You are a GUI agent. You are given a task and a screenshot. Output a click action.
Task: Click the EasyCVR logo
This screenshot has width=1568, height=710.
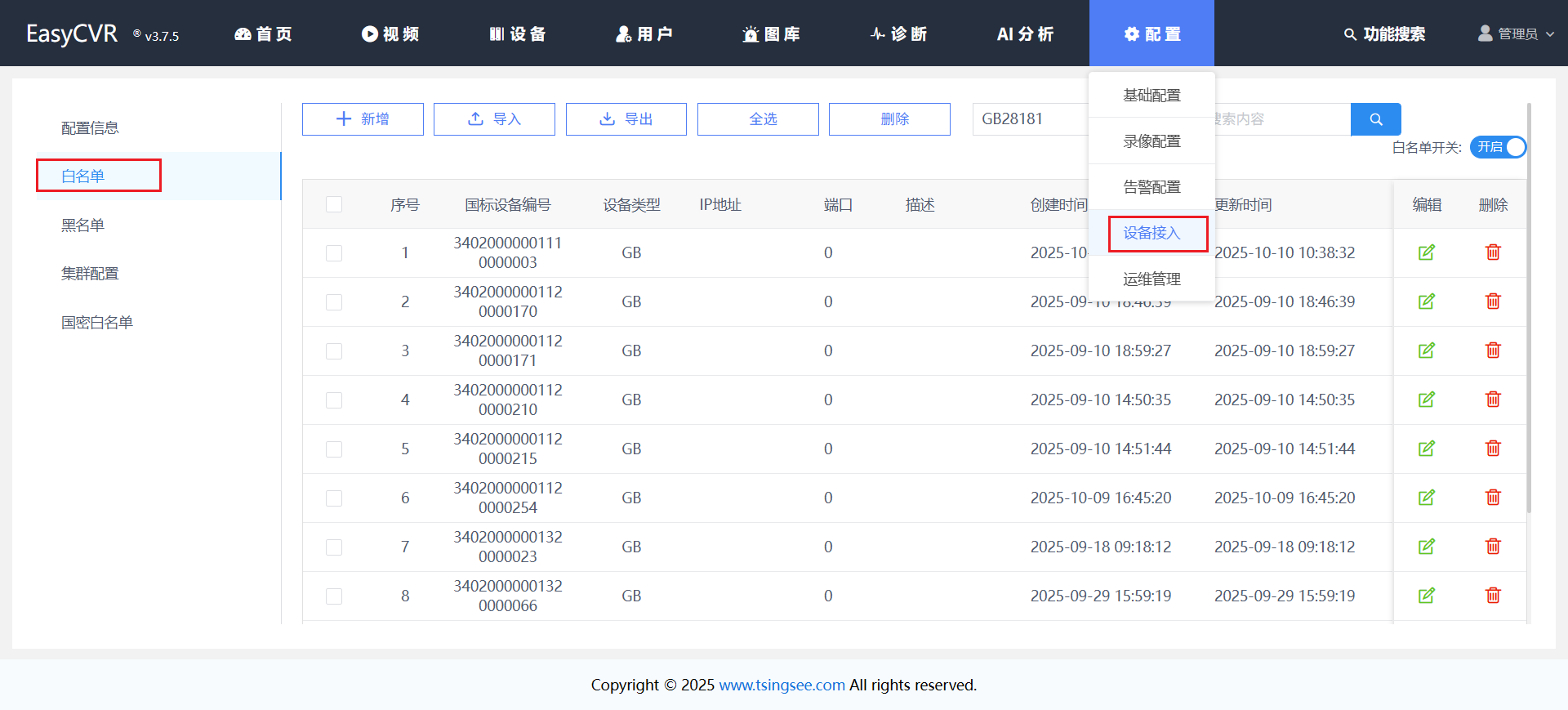point(72,33)
